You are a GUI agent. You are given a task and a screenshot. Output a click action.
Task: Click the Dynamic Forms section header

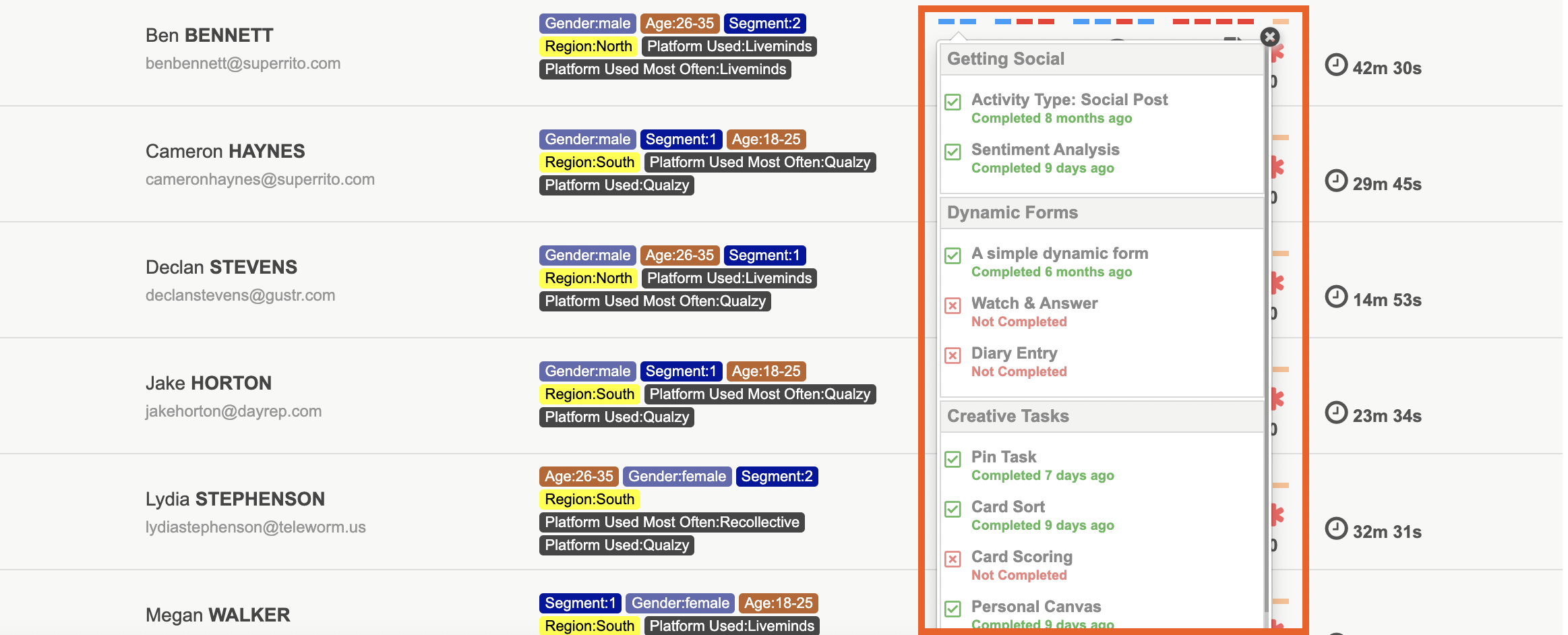(1013, 213)
